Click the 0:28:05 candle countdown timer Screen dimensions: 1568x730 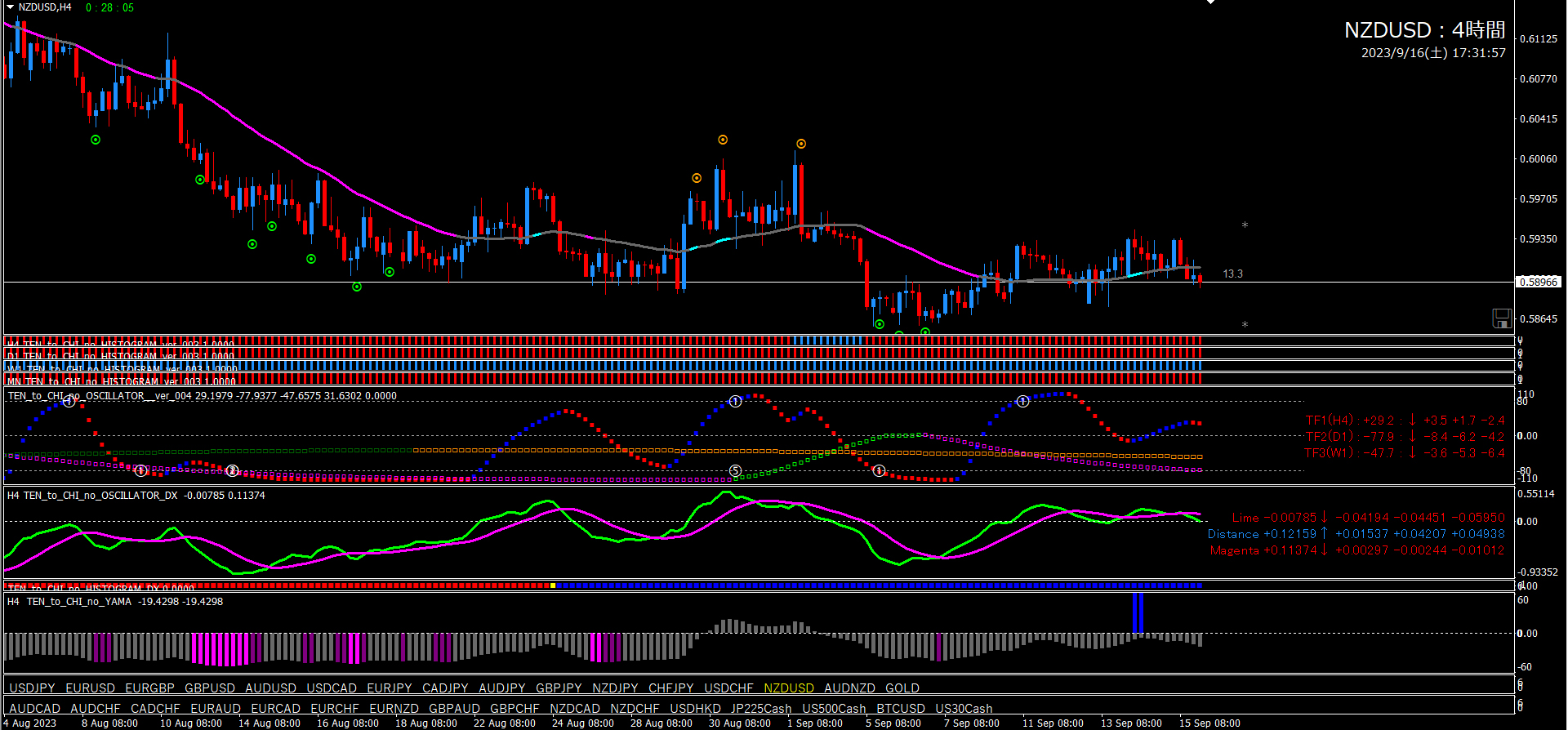pos(109,7)
